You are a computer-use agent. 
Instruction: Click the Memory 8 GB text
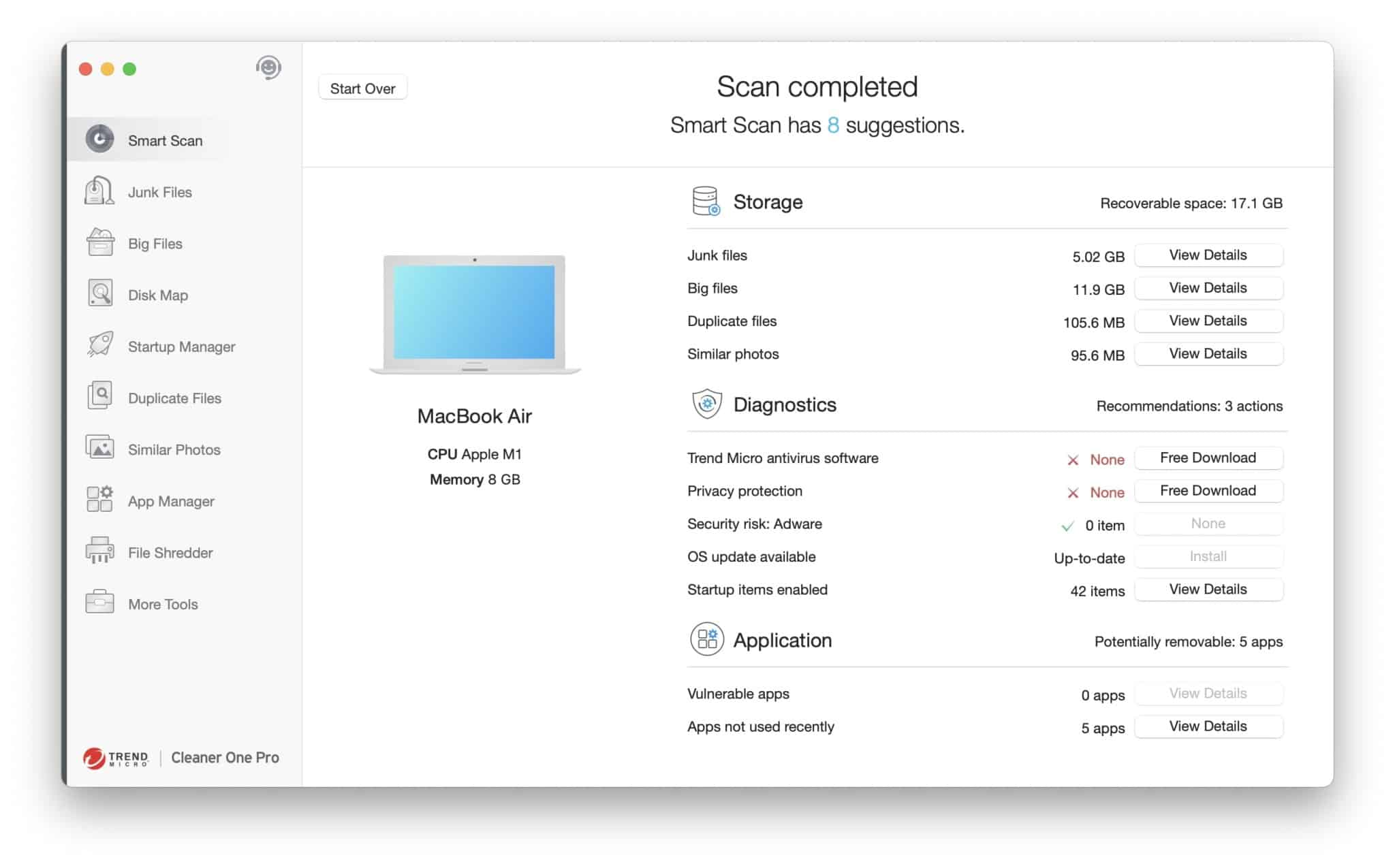click(475, 479)
